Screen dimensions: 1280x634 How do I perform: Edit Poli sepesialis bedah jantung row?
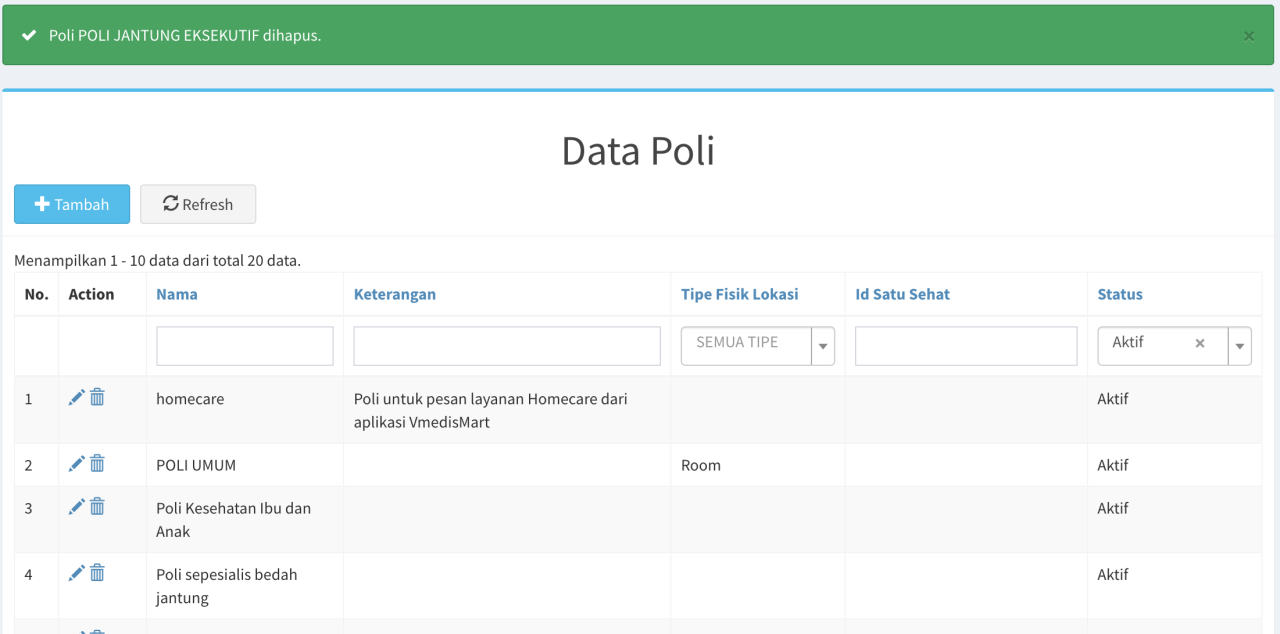click(x=76, y=573)
